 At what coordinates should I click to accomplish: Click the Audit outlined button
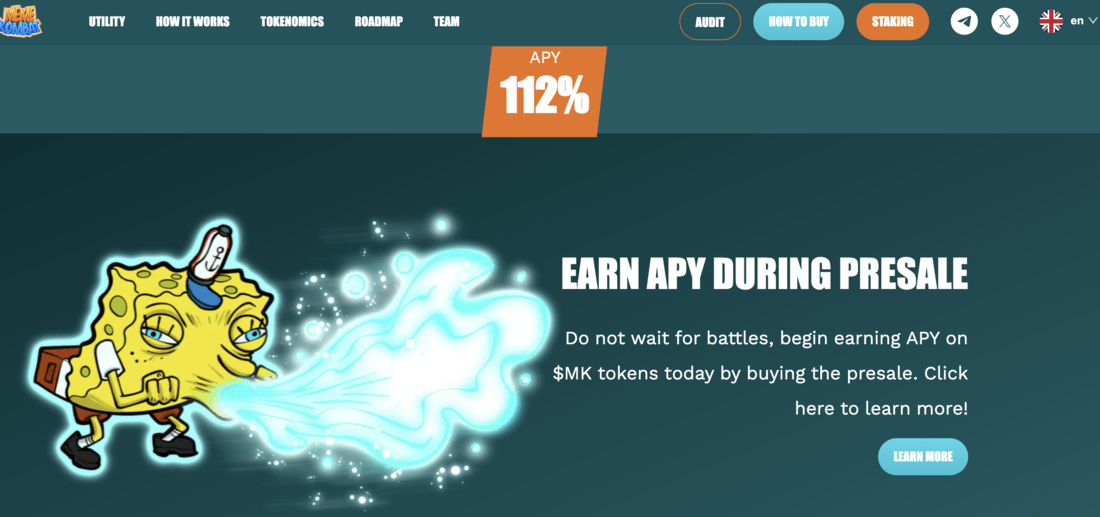click(710, 22)
